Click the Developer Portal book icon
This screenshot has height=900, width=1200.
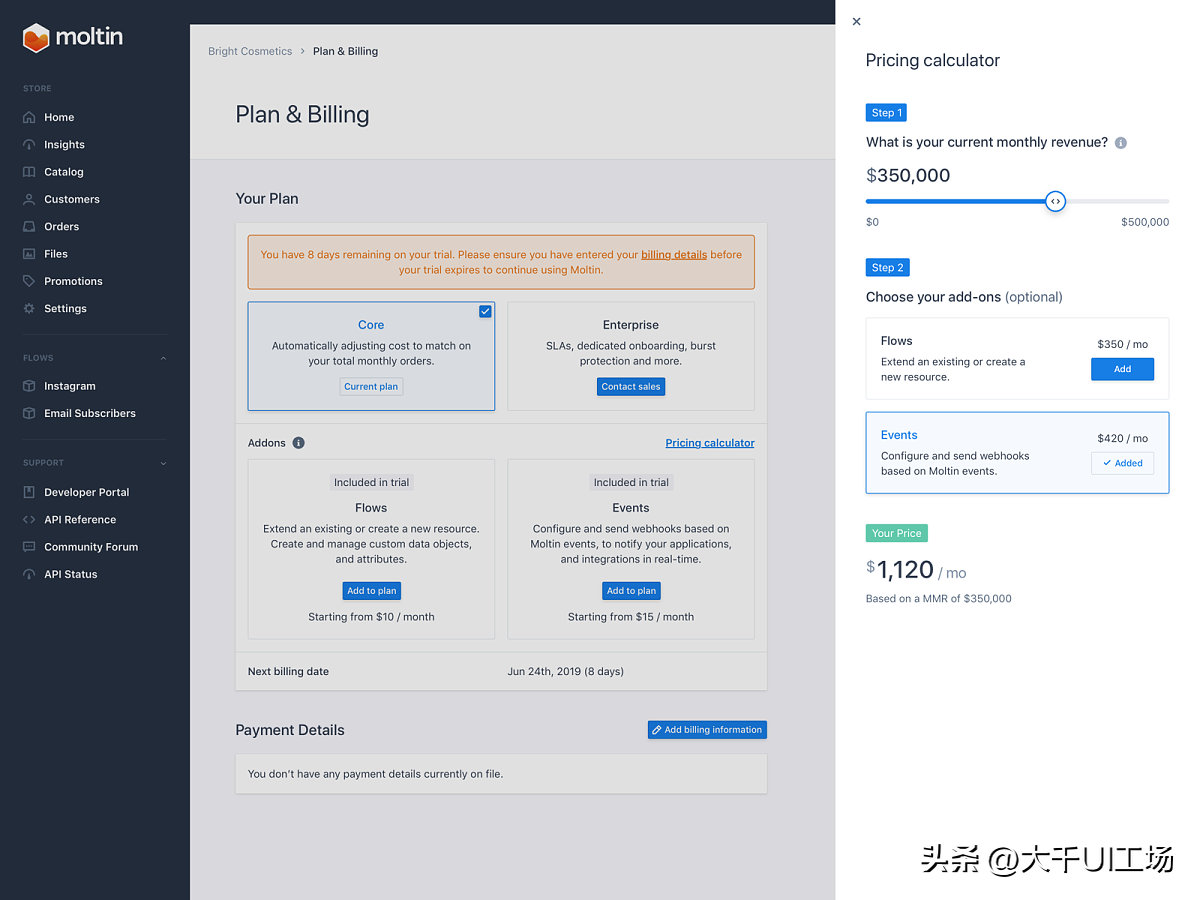(x=29, y=492)
